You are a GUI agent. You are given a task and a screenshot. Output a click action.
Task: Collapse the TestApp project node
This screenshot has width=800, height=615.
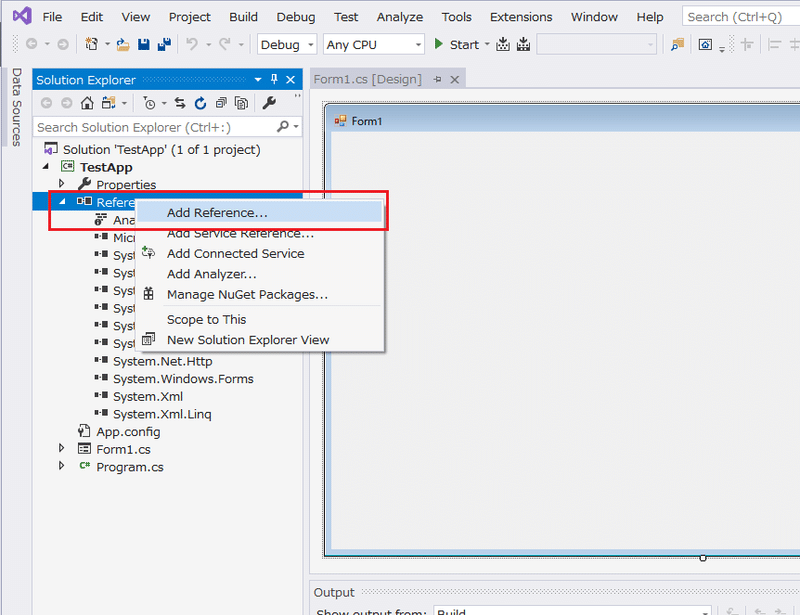pyautogui.click(x=46, y=166)
